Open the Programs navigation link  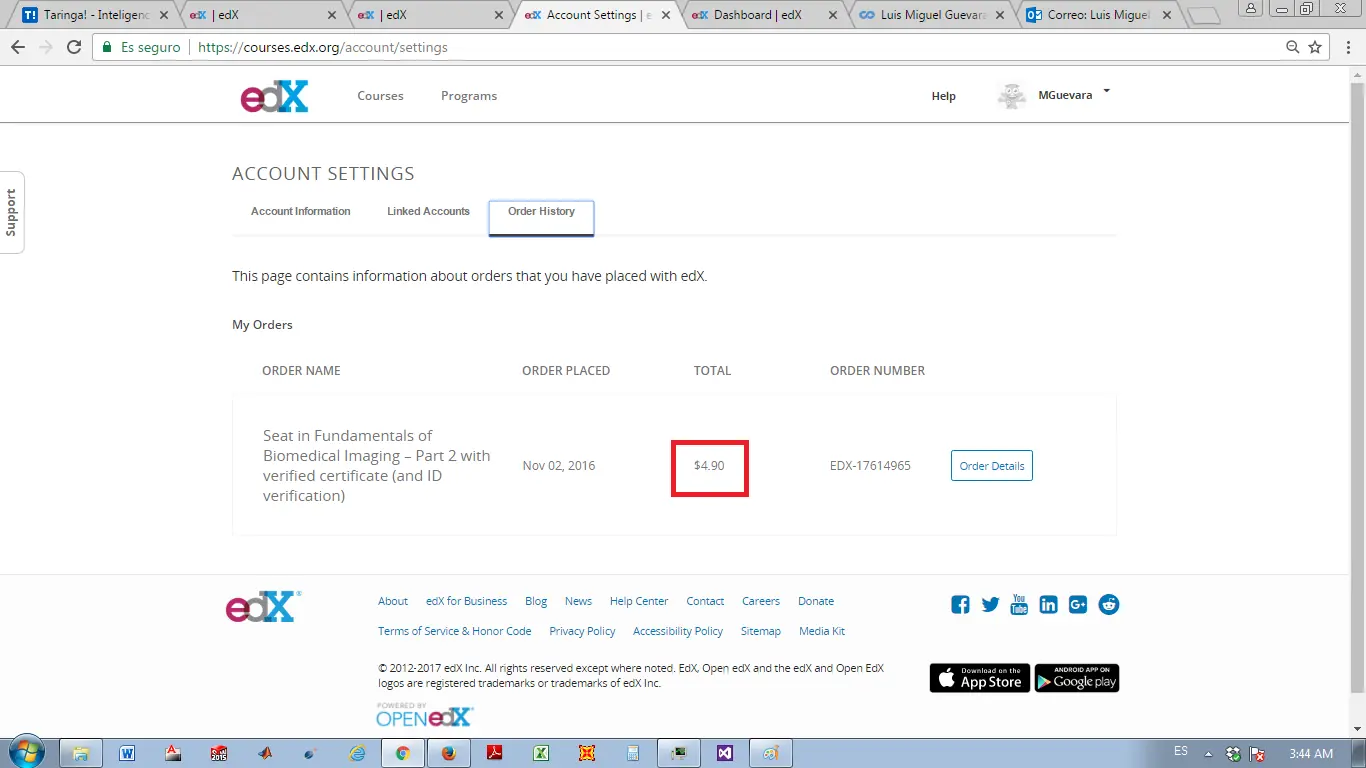[469, 96]
